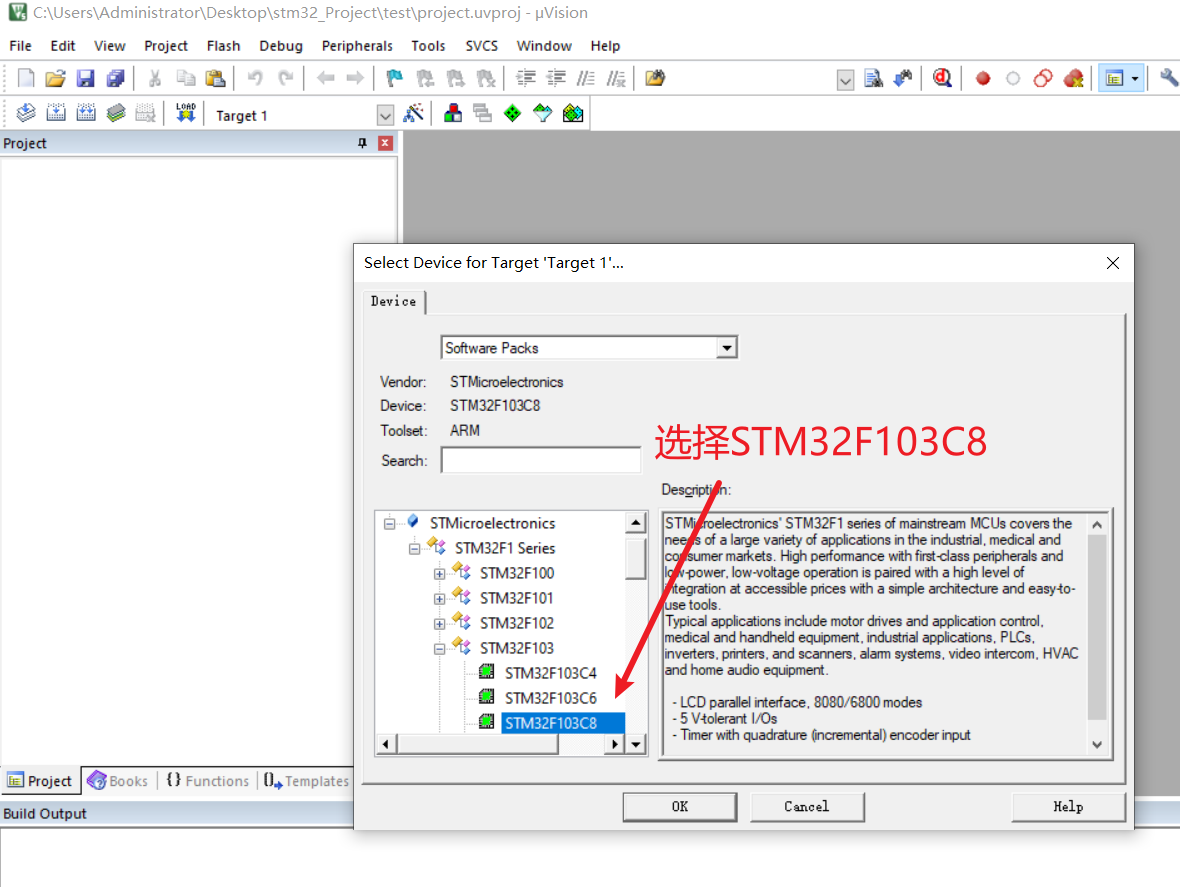Click the Build target icon
Screen dimensions: 1180x887
coord(56,114)
